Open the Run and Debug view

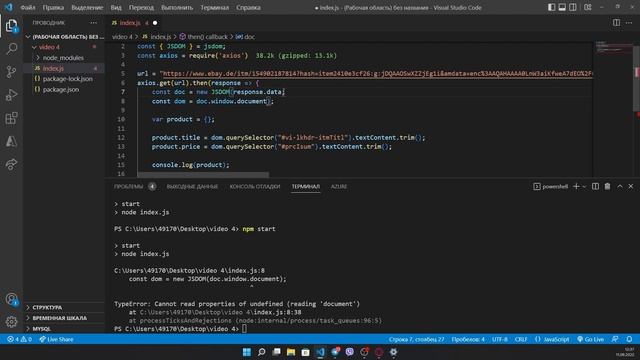point(11,95)
